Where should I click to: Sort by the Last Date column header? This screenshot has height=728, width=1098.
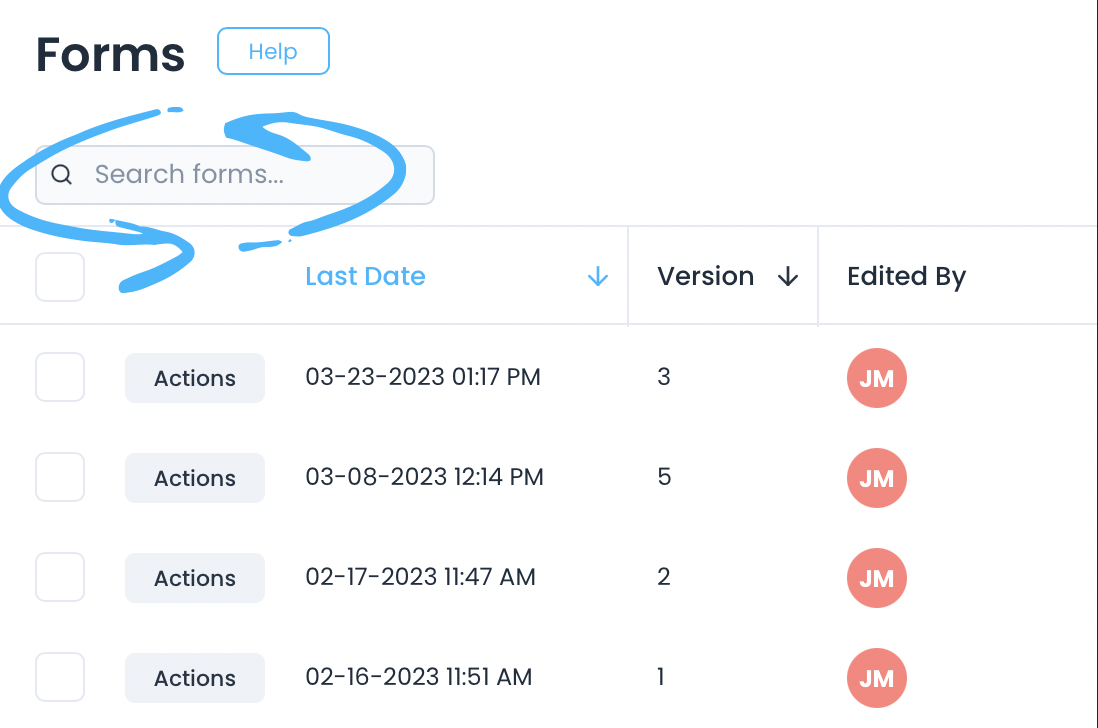(x=365, y=277)
